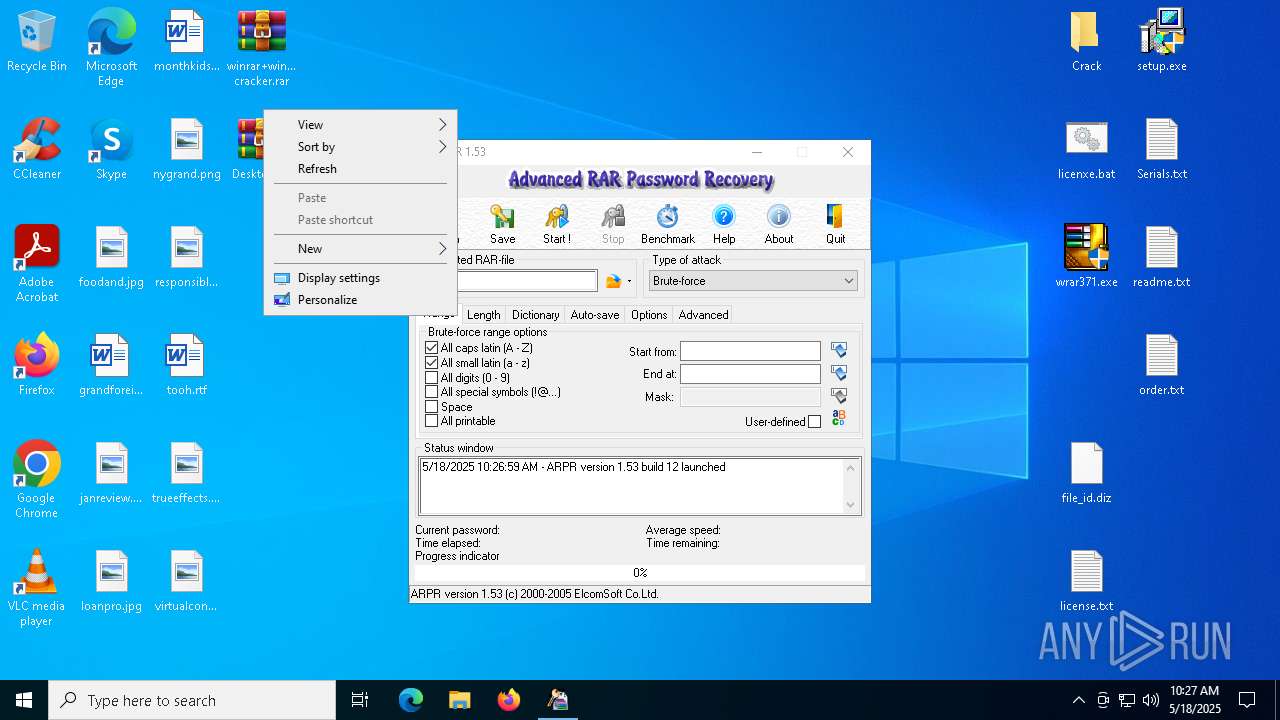Switch to Length tab
Viewport: 1280px width, 720px height.
point(483,314)
